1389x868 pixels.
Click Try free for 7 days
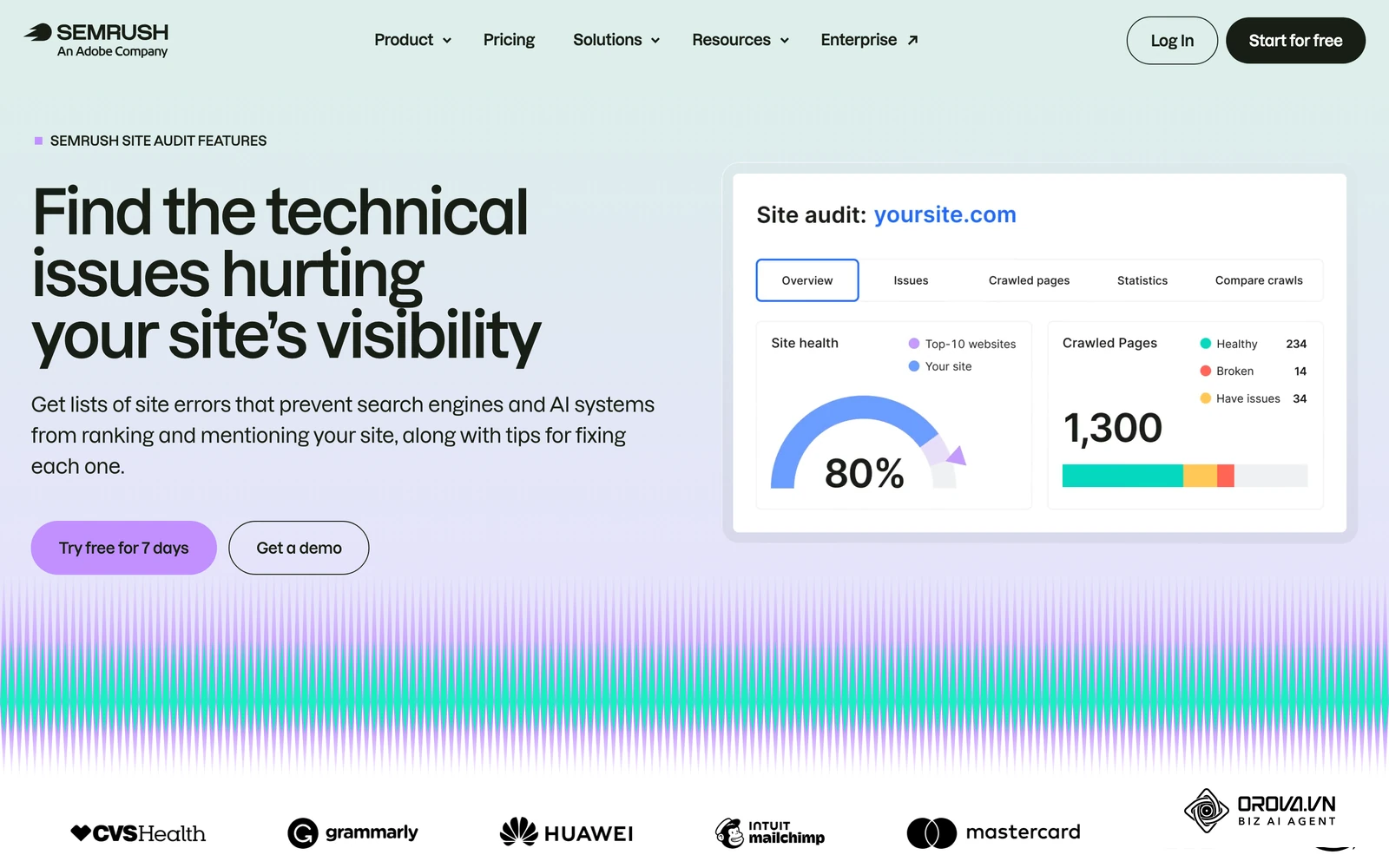123,548
